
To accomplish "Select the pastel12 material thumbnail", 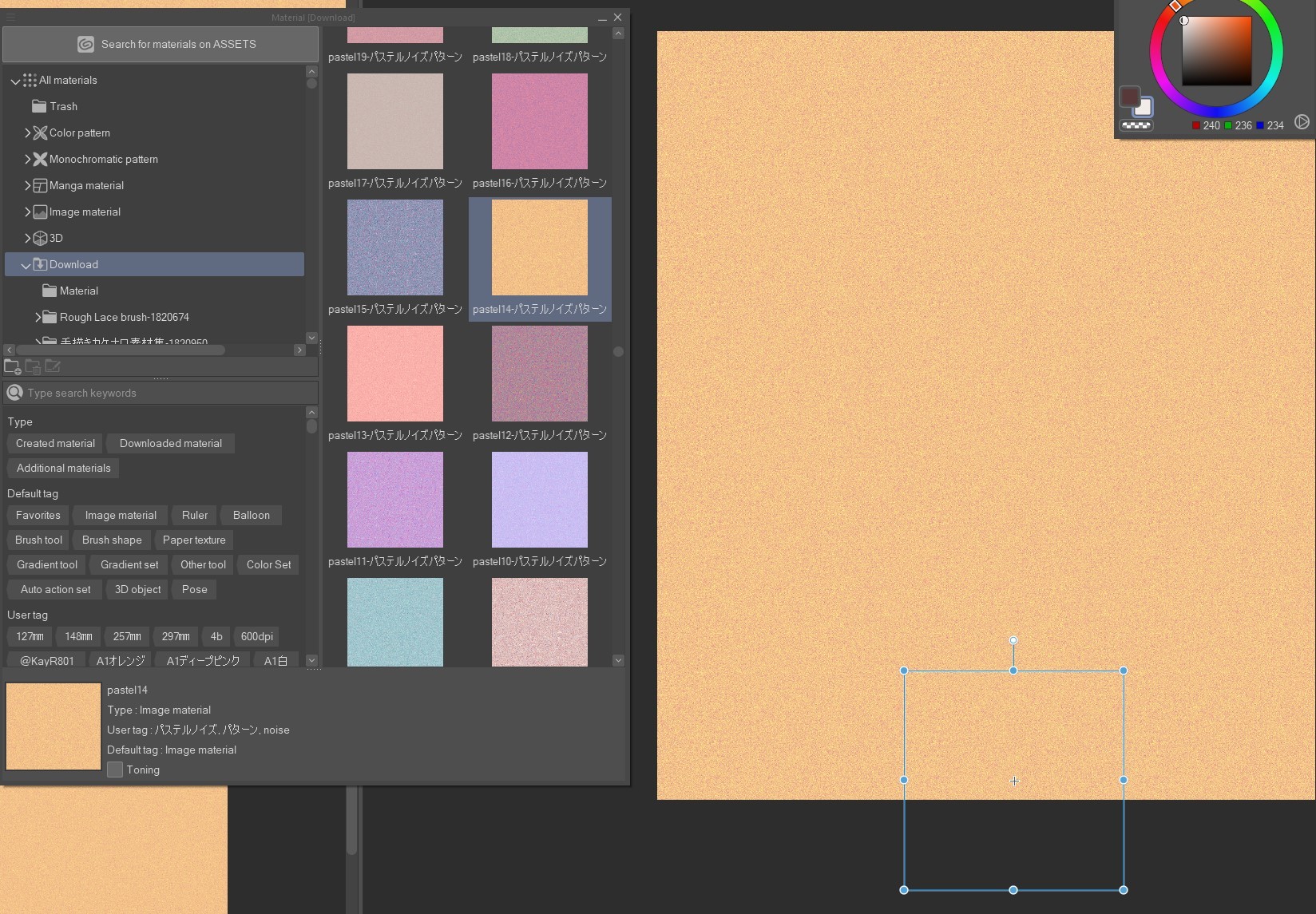I will click(x=540, y=374).
